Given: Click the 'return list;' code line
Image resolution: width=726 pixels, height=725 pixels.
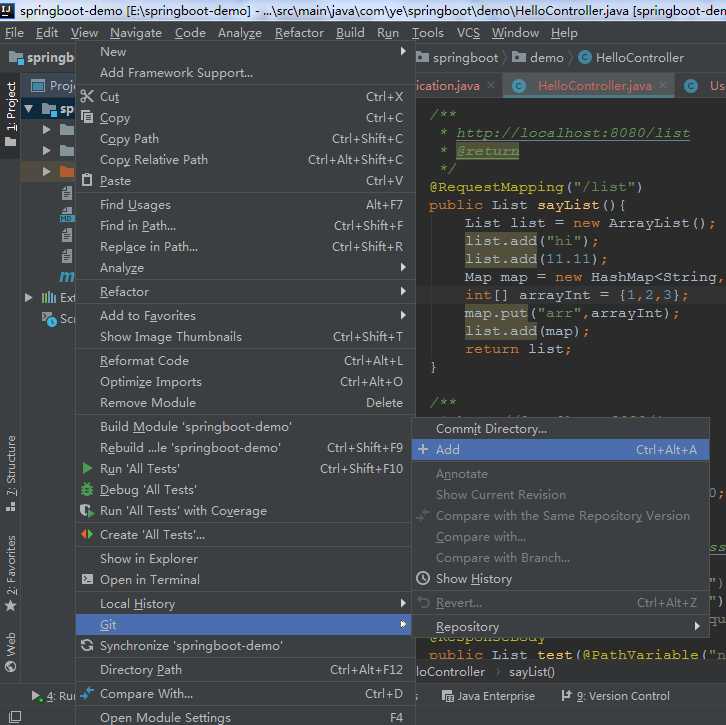Looking at the screenshot, I should tap(518, 349).
